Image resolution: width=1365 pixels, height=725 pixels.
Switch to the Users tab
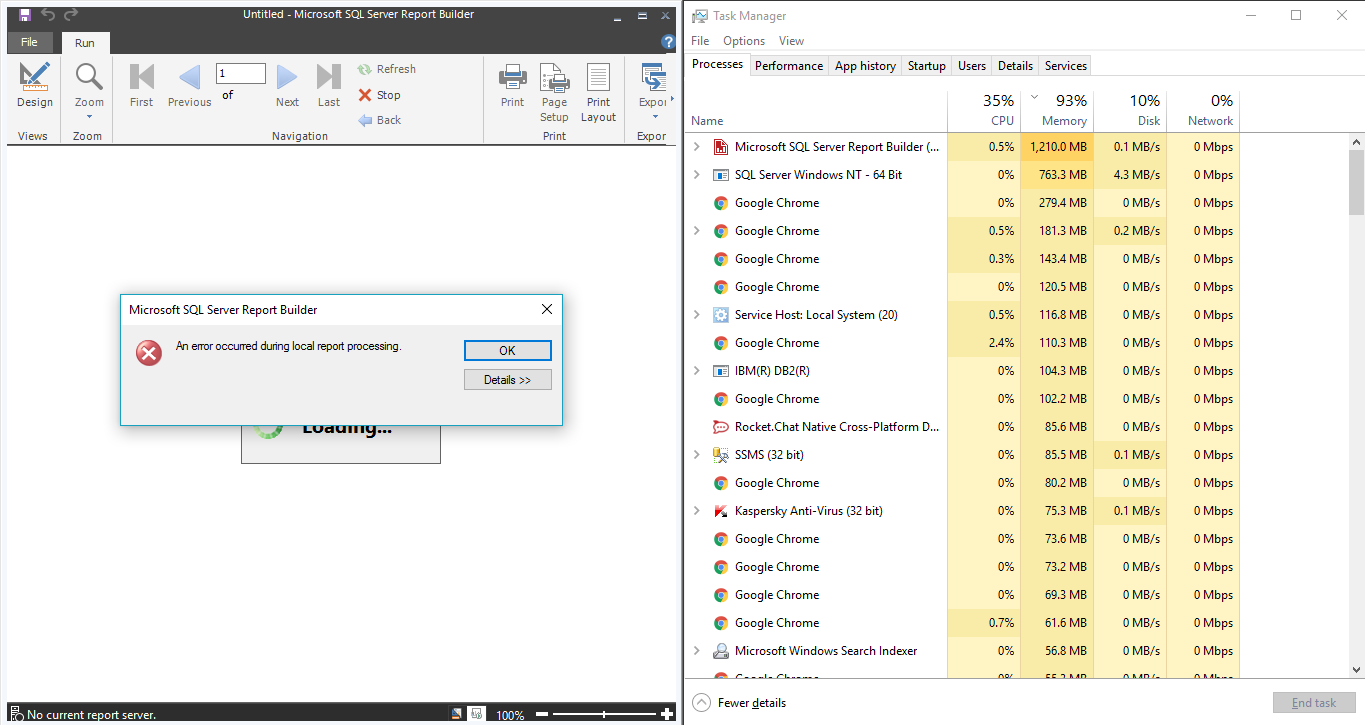pos(971,66)
